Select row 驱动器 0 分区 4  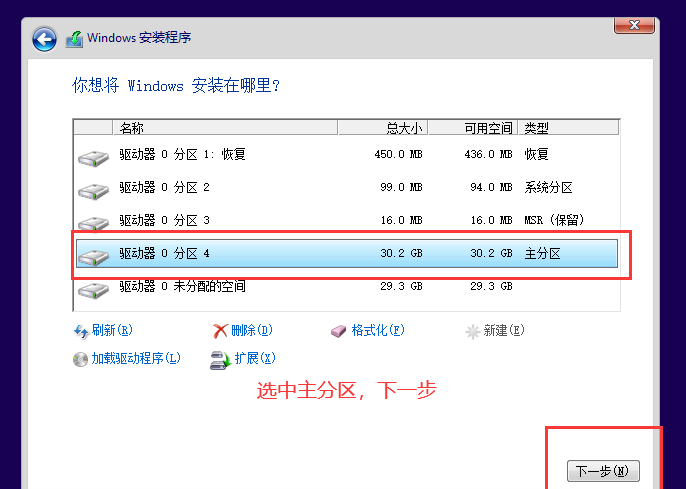tap(346, 253)
